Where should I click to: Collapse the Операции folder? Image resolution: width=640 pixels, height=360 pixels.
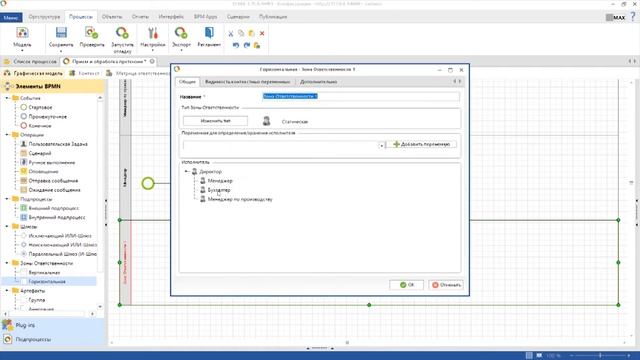[7, 135]
